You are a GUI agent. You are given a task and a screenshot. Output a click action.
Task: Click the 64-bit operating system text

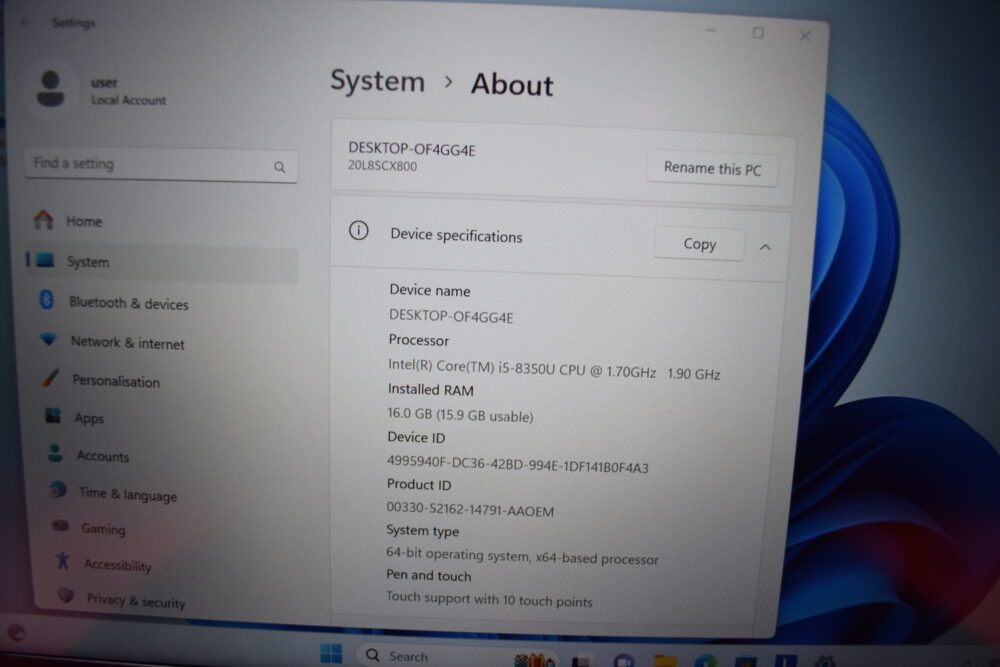pyautogui.click(x=522, y=555)
